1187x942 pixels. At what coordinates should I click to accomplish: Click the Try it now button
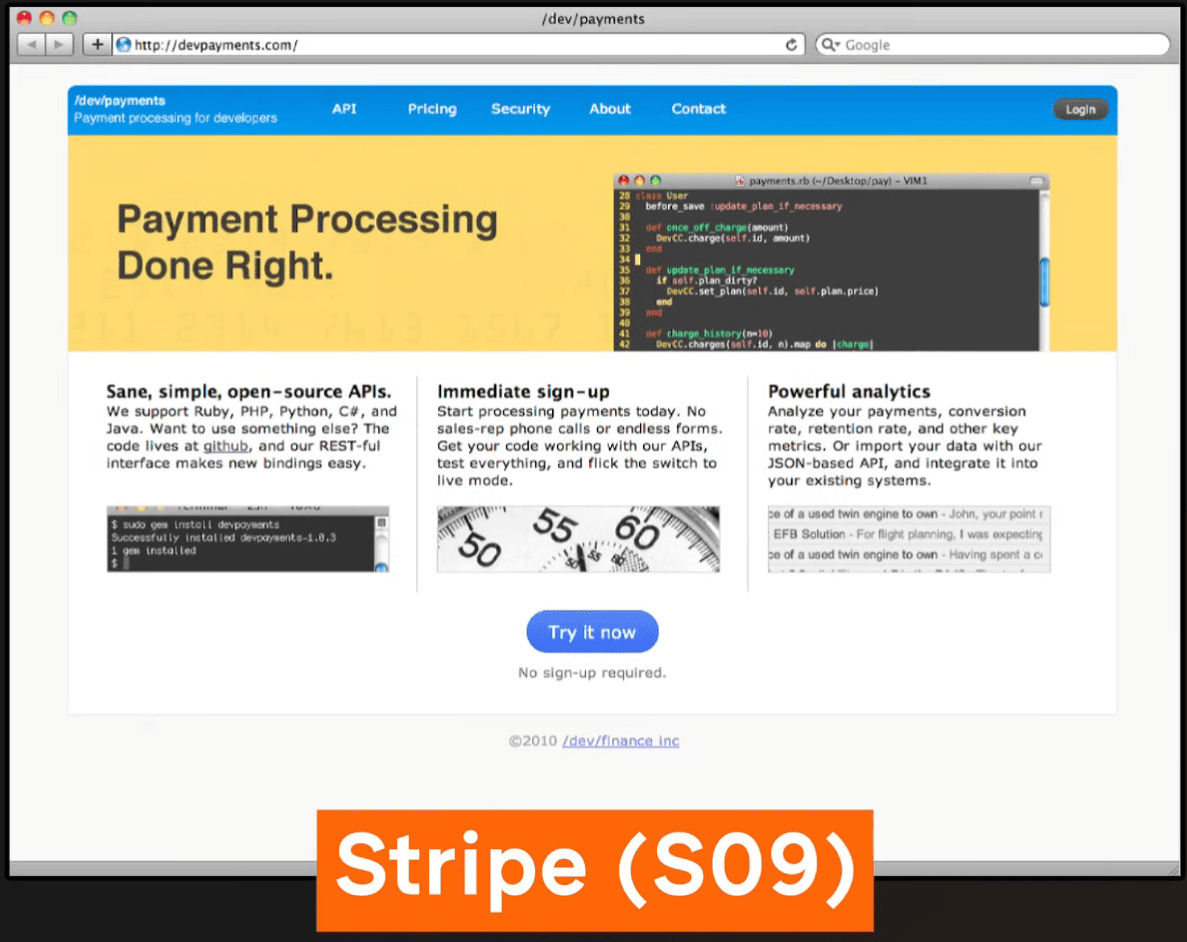coord(592,632)
